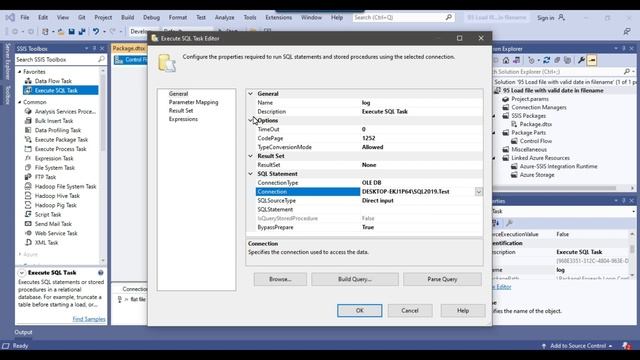Click the Visual Studio logo icon
640x360 pixels.
tap(10, 18)
